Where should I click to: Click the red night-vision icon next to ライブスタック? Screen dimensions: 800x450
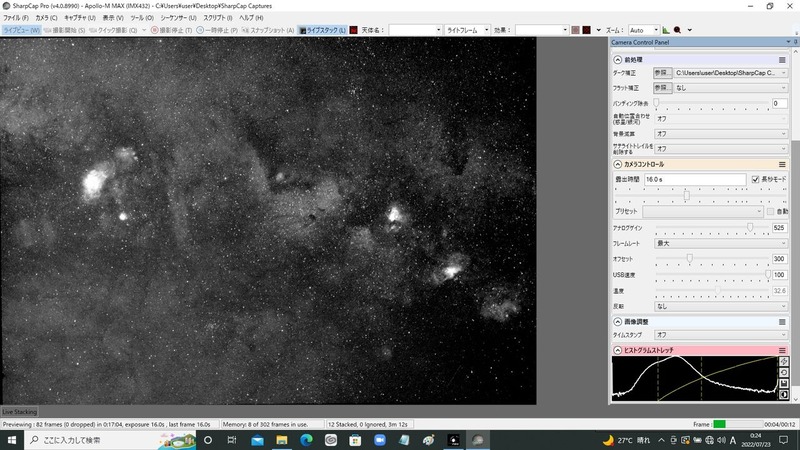point(353,30)
